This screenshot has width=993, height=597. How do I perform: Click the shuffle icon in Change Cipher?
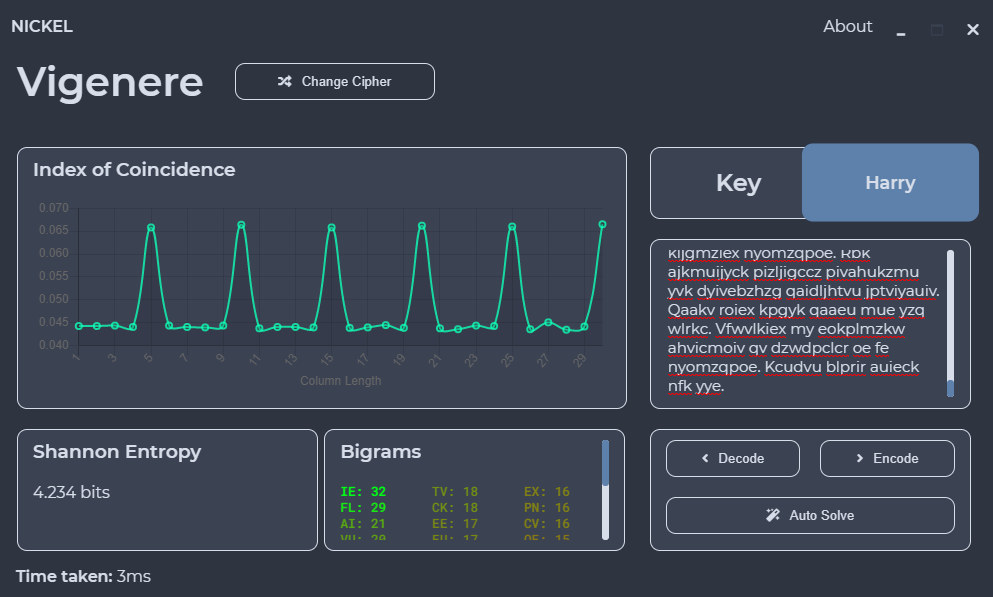[284, 82]
